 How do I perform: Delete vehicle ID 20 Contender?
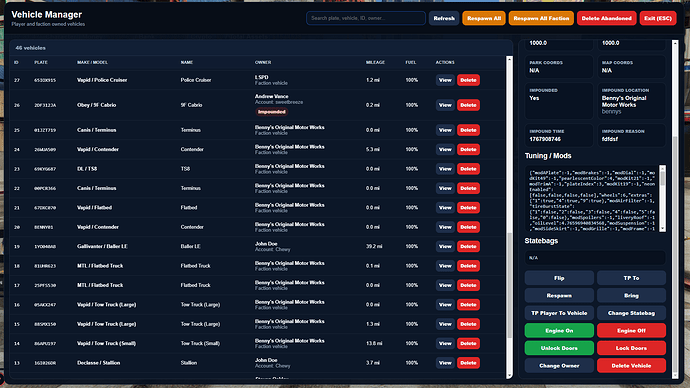point(468,227)
